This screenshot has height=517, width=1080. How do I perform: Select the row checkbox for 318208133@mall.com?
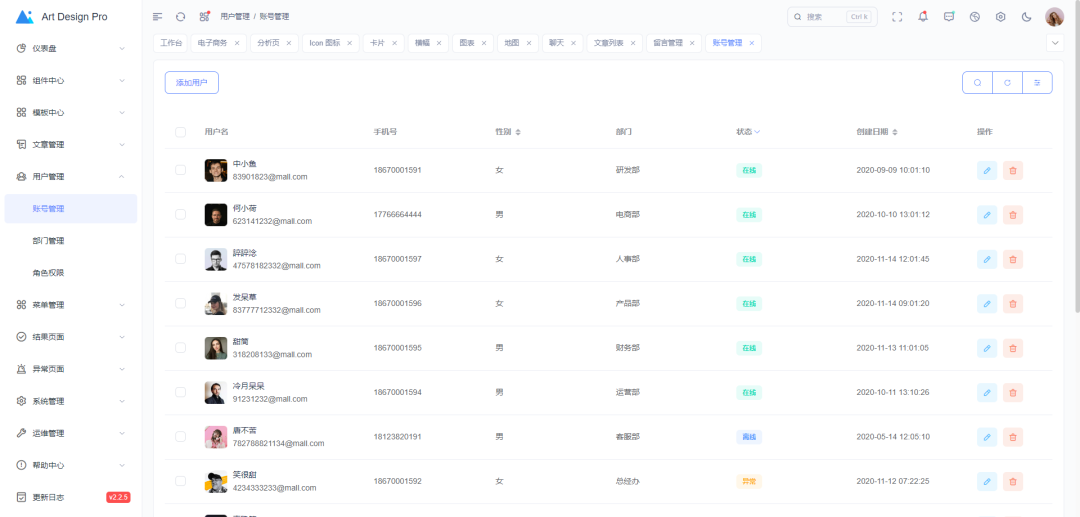[x=180, y=348]
